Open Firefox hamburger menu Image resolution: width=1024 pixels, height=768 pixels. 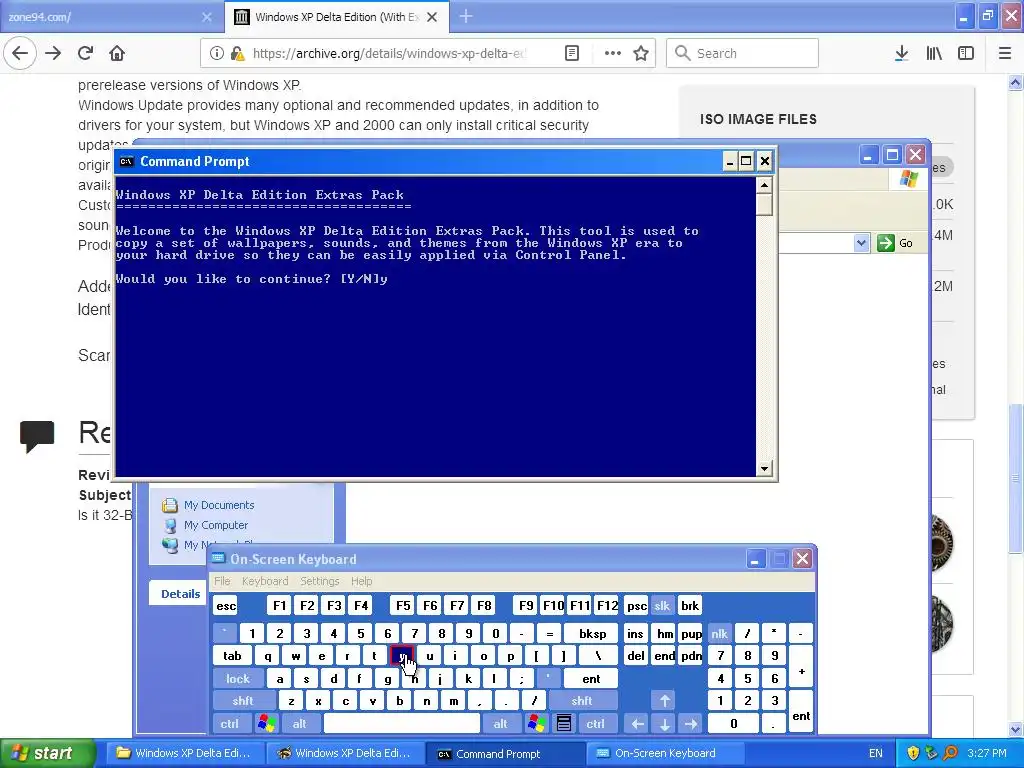(x=1005, y=53)
